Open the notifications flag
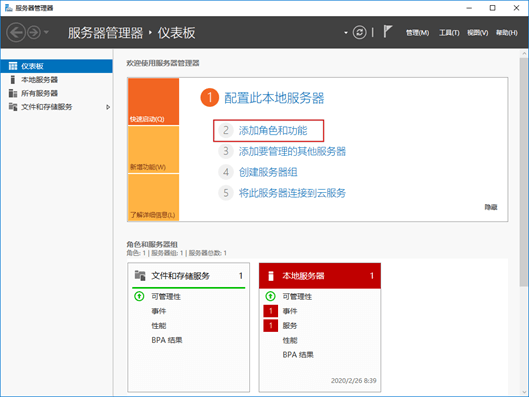 pos(388,32)
